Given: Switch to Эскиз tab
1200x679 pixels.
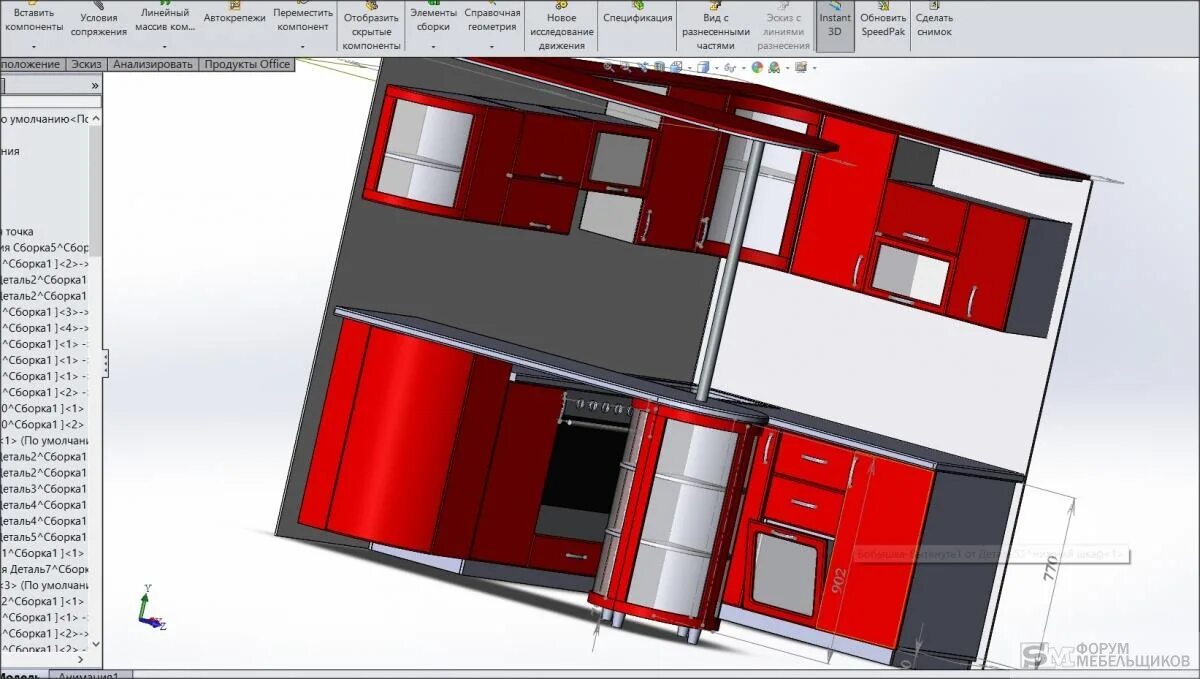Looking at the screenshot, I should click(x=86, y=64).
